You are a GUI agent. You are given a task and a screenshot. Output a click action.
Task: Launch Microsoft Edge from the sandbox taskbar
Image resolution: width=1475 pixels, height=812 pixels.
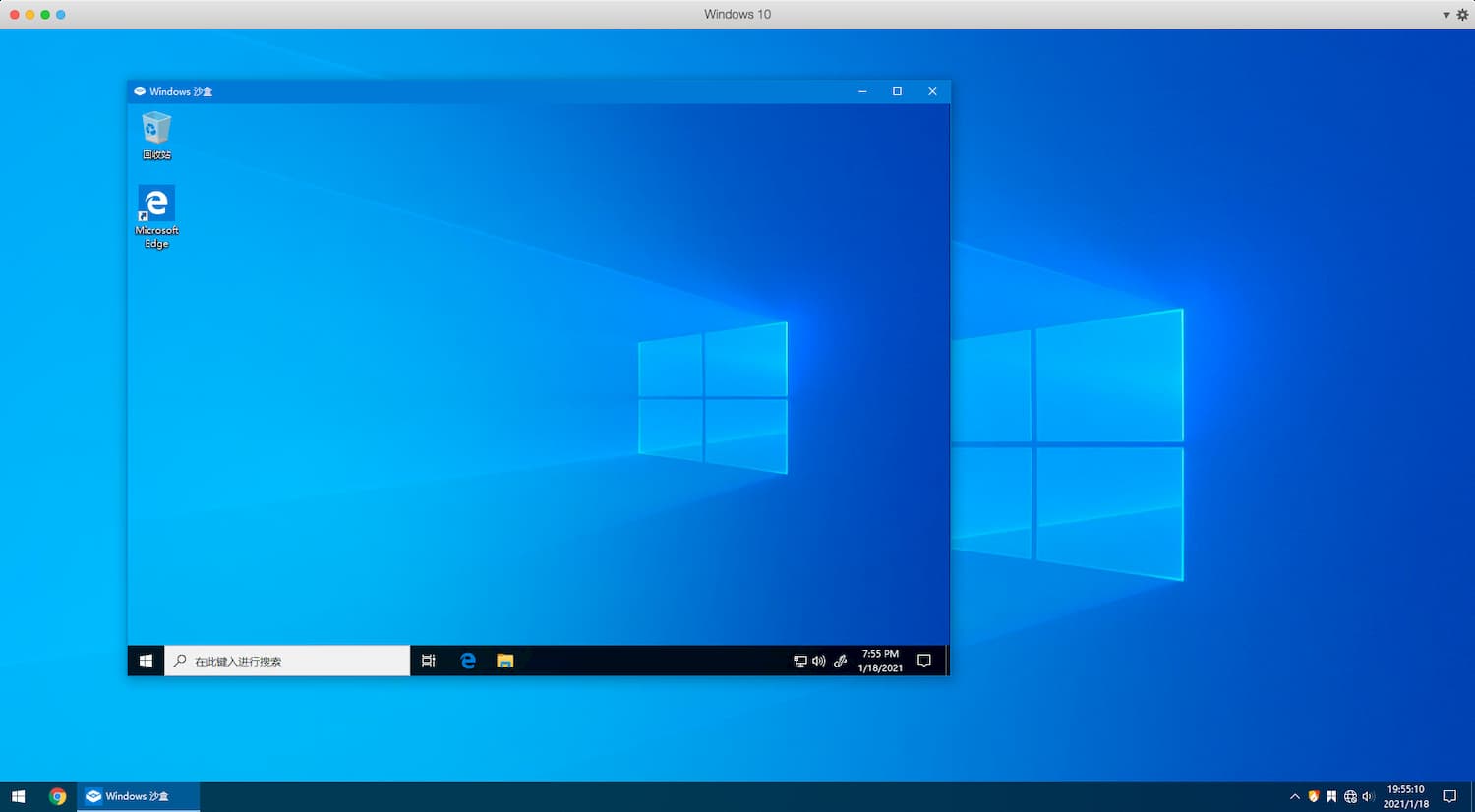coord(467,661)
